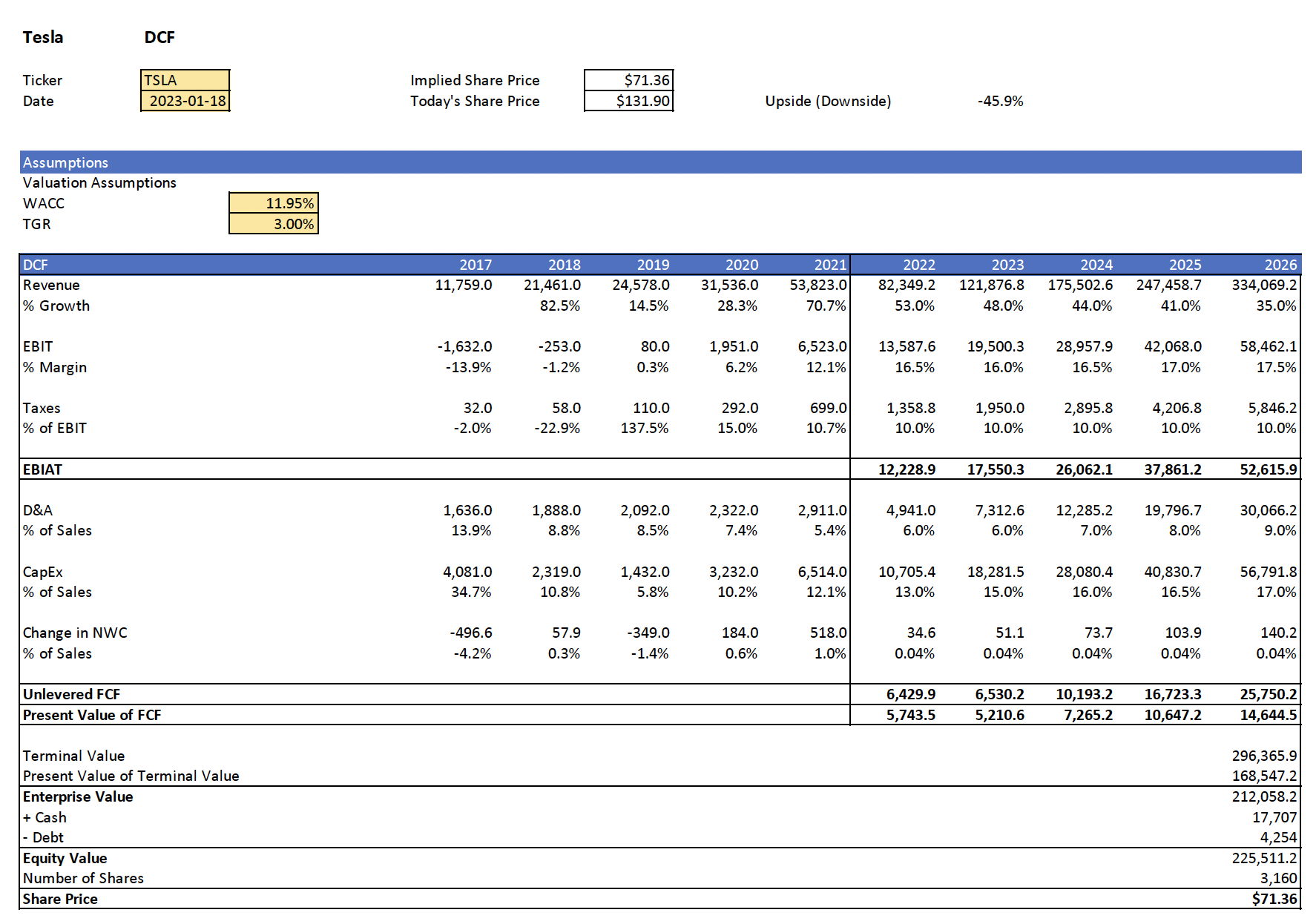Screen dimensions: 1316x924
Task: Select the TGR 3.00% input cell
Action: click(x=274, y=224)
